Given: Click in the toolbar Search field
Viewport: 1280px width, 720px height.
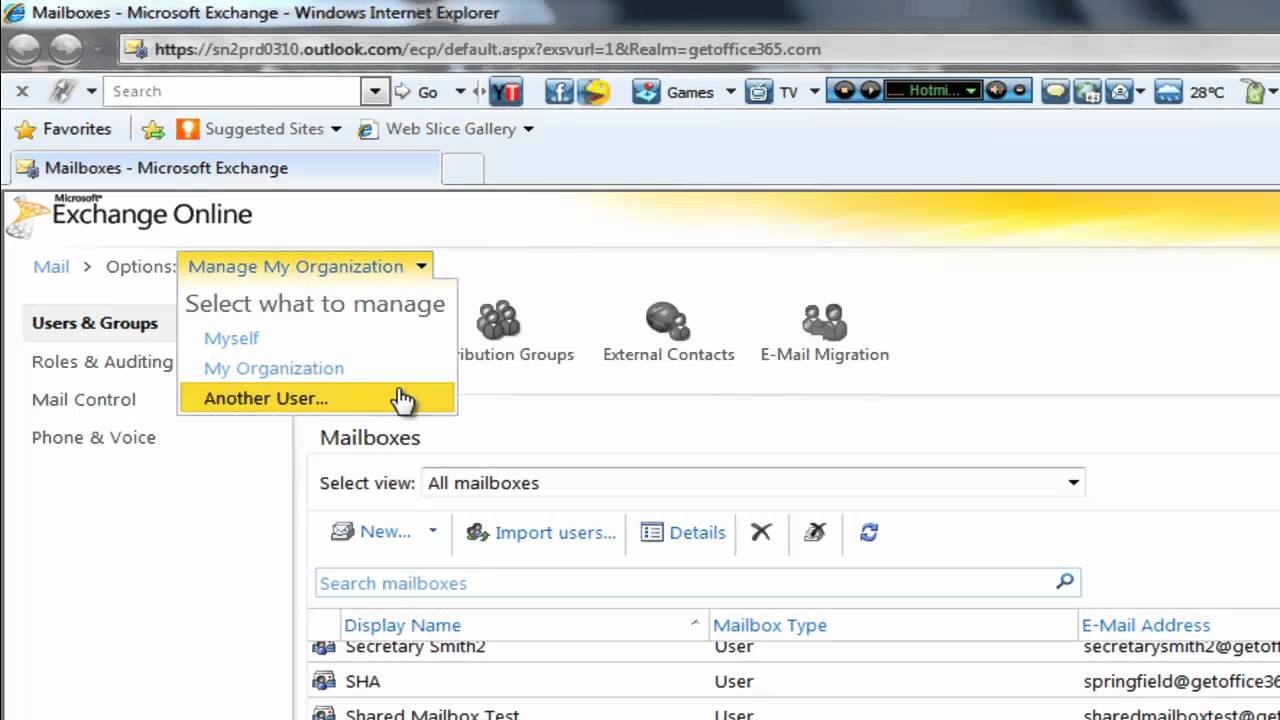Looking at the screenshot, I should tap(232, 91).
